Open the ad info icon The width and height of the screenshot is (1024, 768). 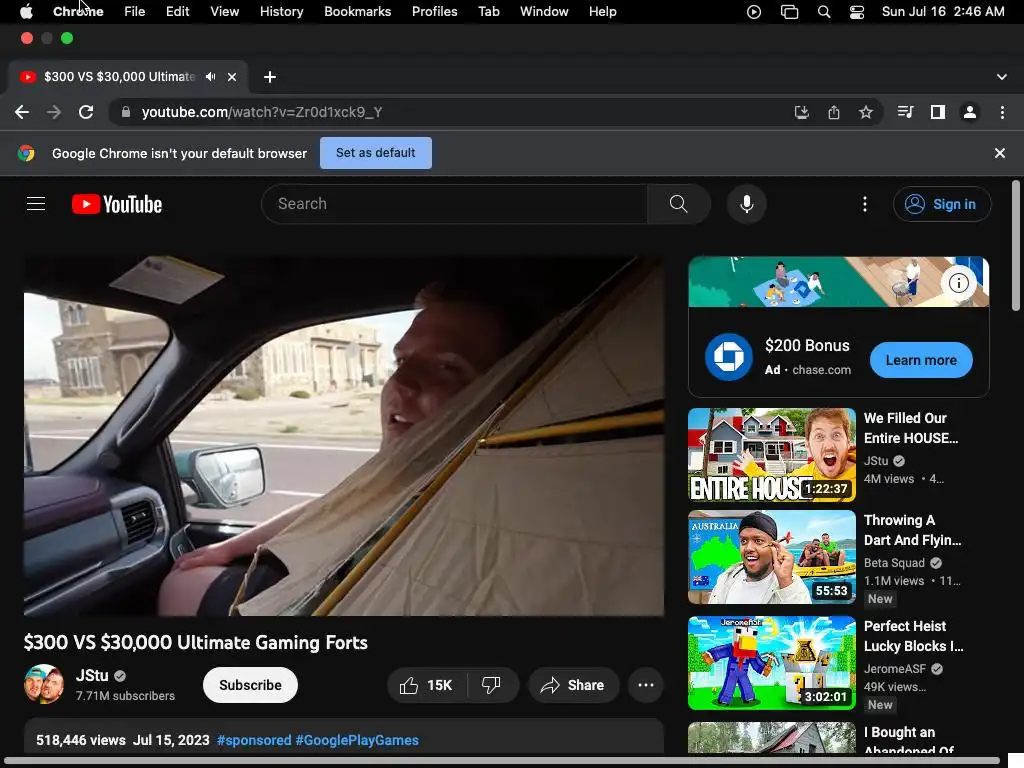click(x=958, y=283)
